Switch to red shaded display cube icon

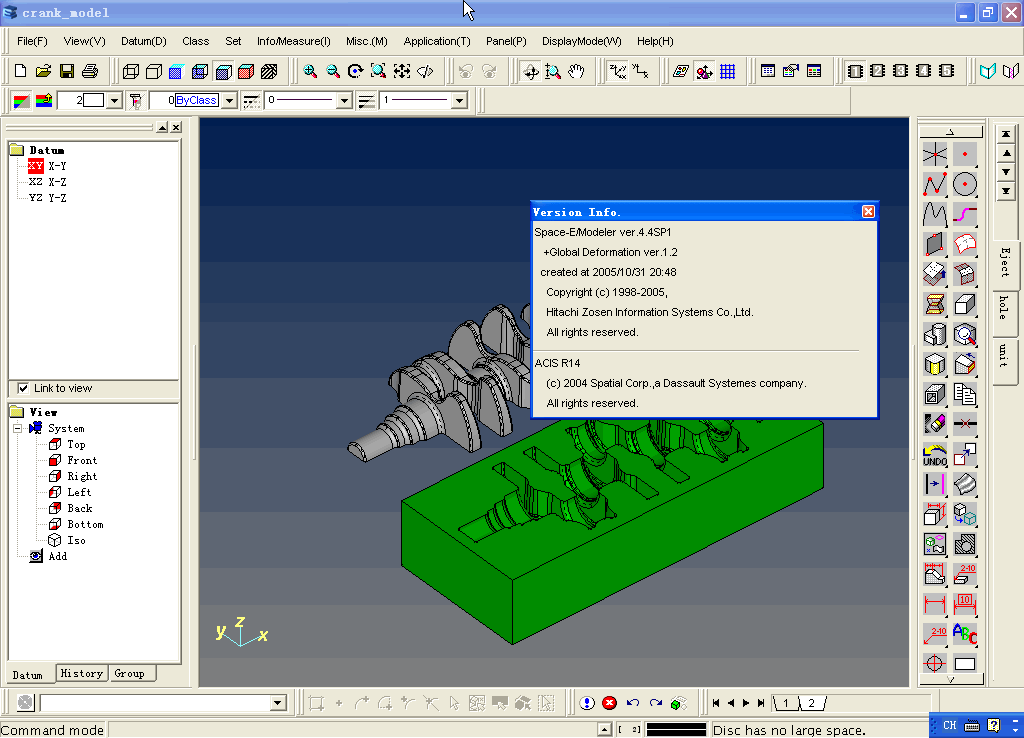click(x=246, y=71)
